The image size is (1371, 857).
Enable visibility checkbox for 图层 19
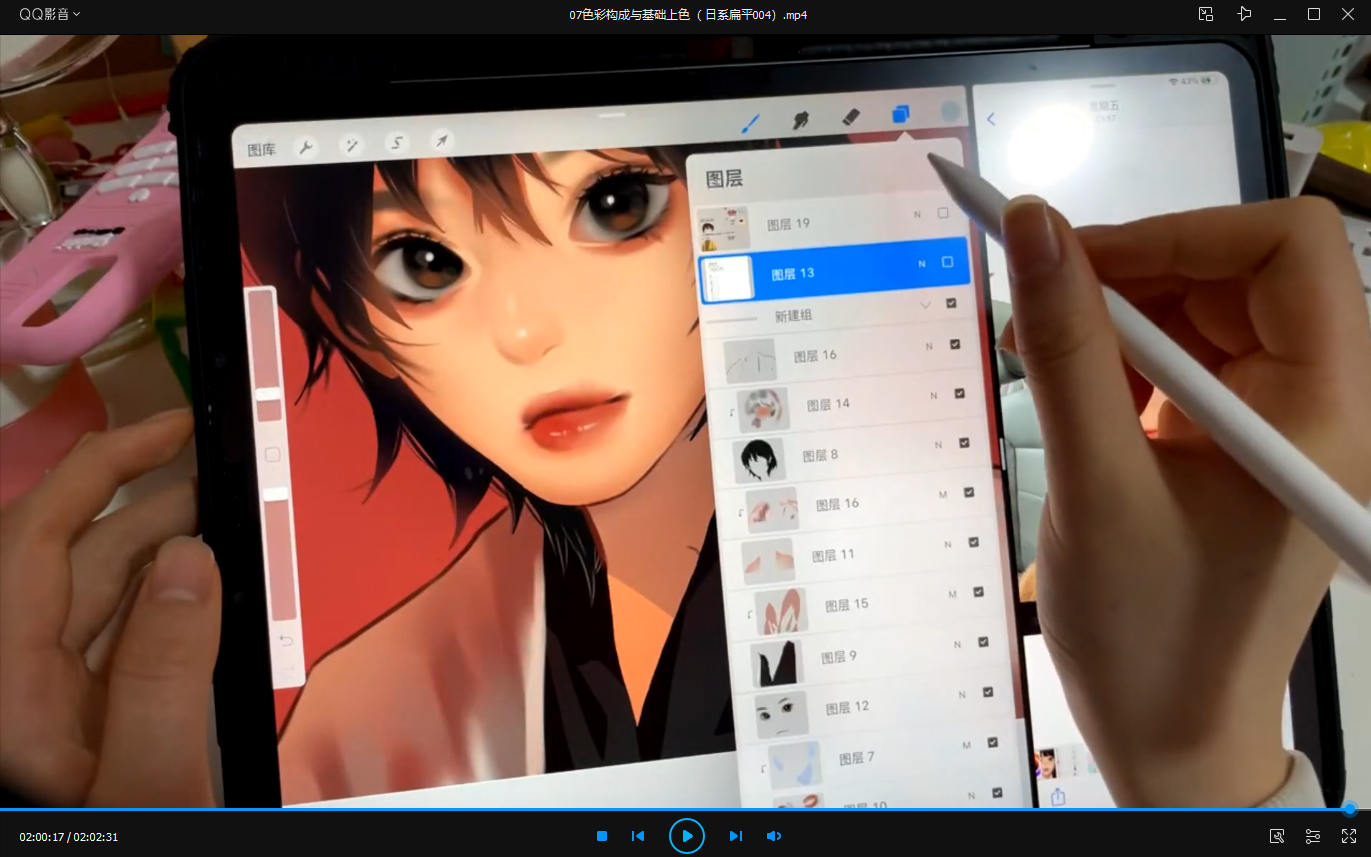[x=943, y=213]
